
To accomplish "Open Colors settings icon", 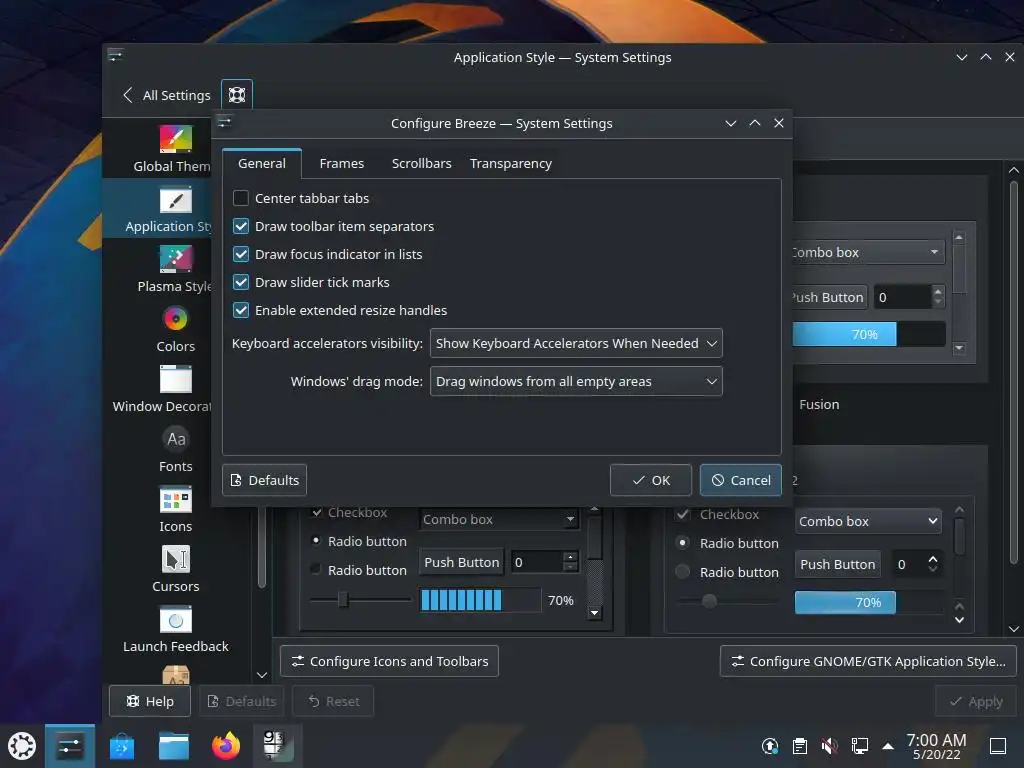I will 176,319.
